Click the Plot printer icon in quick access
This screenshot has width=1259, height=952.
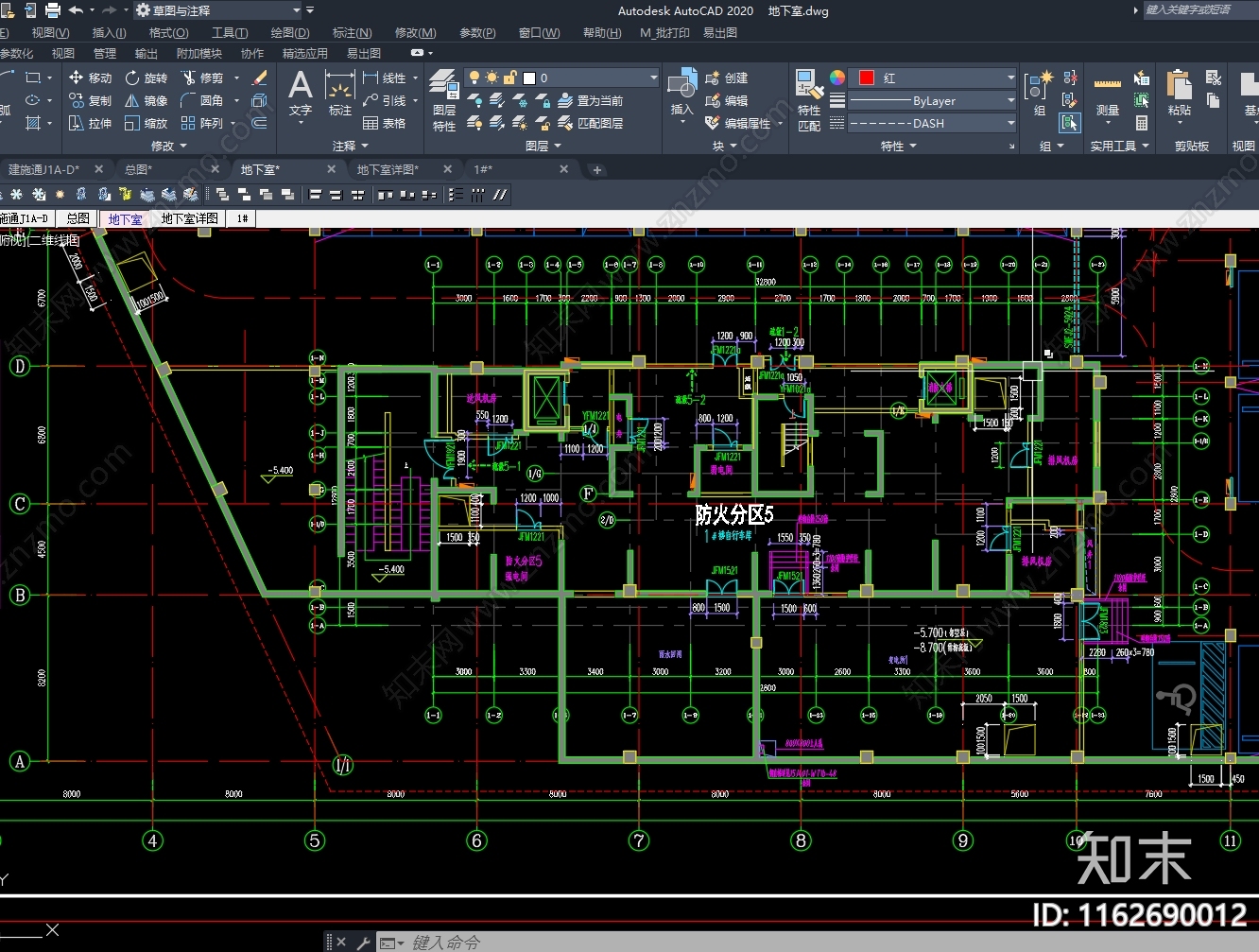[x=53, y=10]
